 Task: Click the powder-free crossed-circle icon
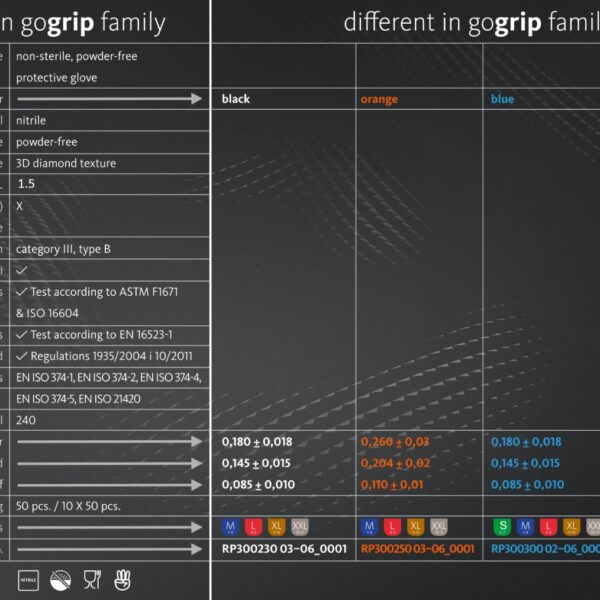(x=60, y=580)
